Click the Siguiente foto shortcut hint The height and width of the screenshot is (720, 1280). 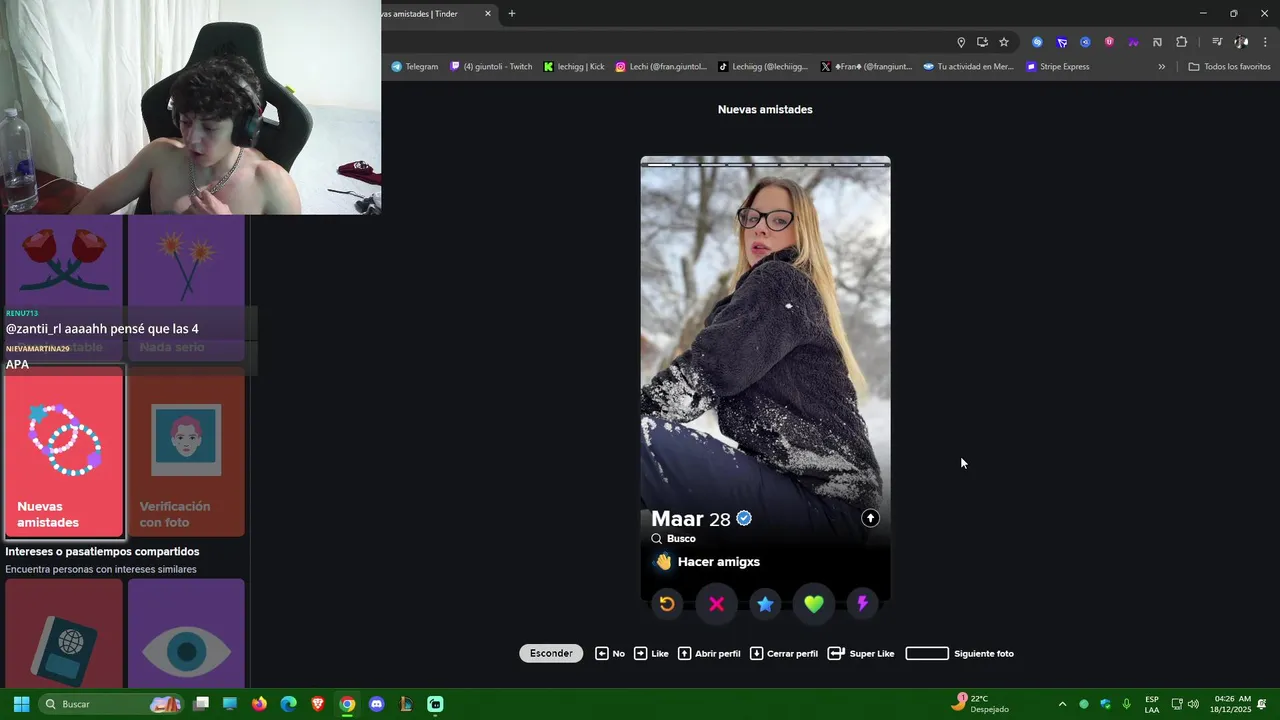(960, 653)
